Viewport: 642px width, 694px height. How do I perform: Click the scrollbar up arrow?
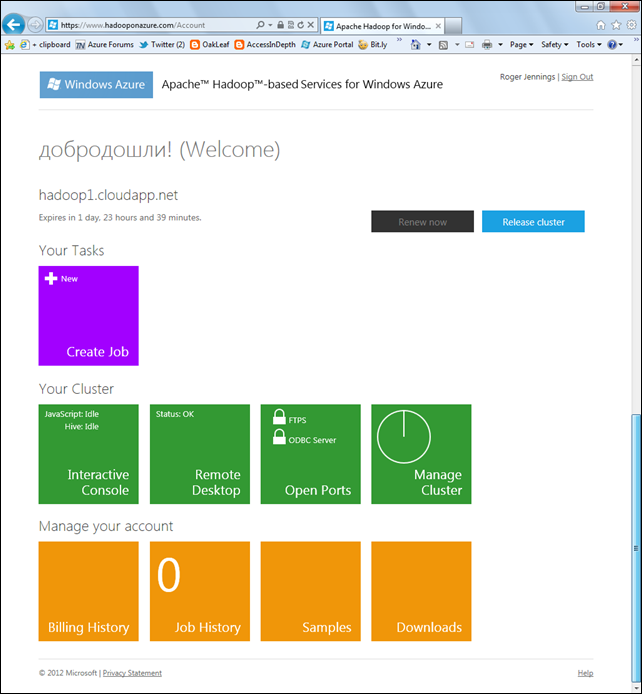636,59
